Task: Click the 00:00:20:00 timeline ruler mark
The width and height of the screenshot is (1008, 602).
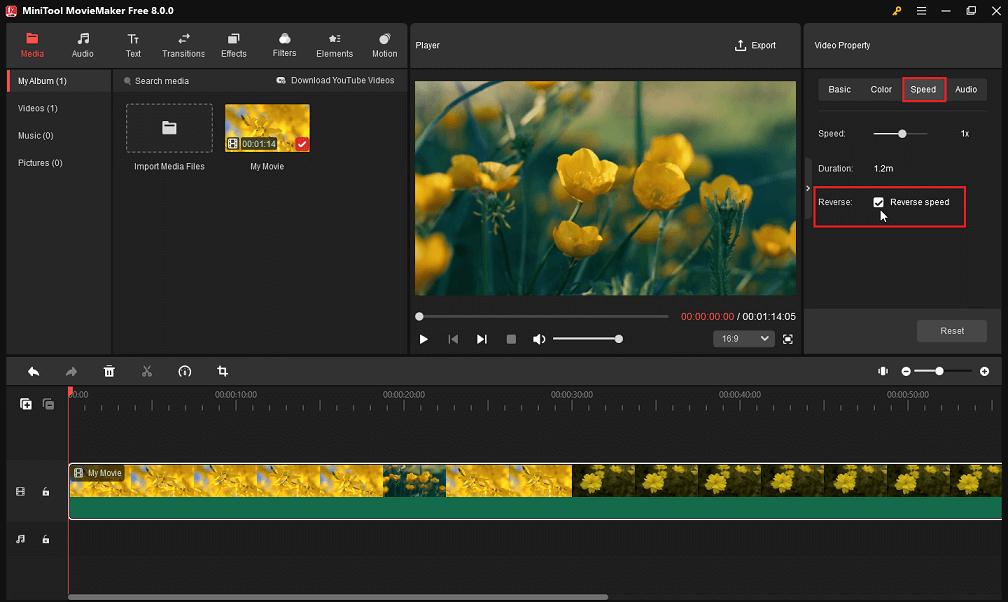Action: [404, 394]
